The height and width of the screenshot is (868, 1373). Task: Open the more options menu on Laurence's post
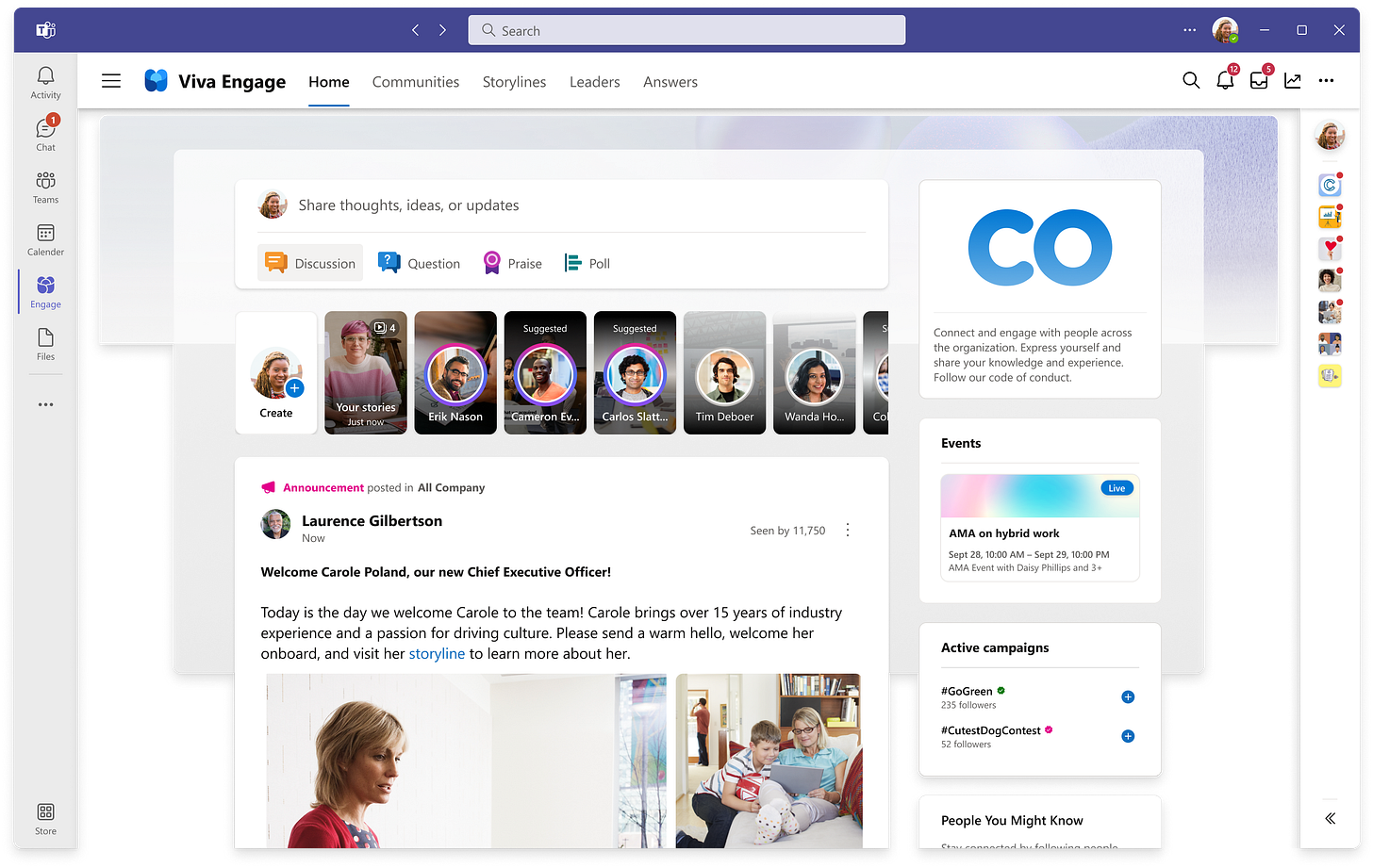tap(847, 530)
